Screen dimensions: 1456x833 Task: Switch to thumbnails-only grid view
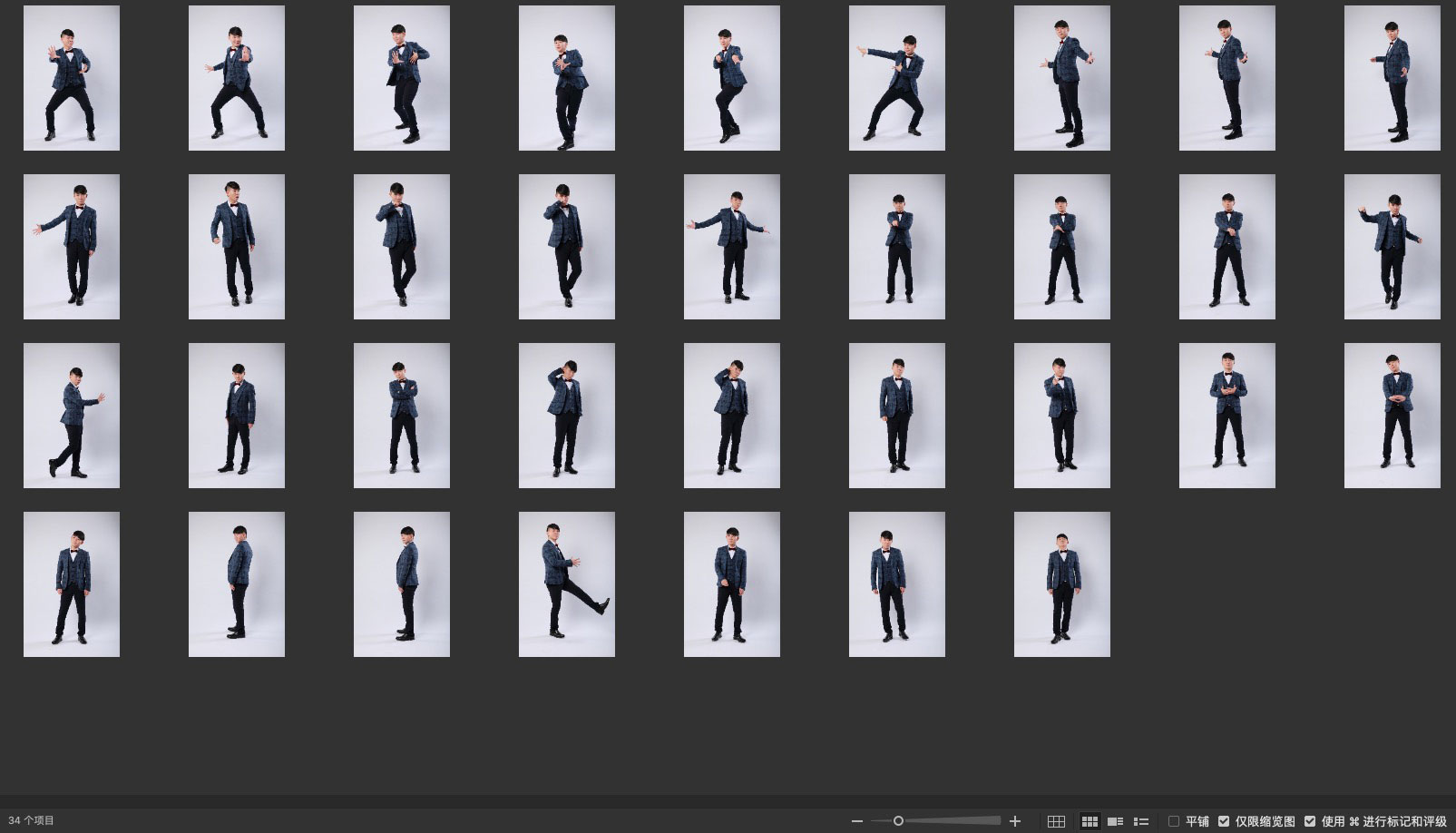(1090, 821)
